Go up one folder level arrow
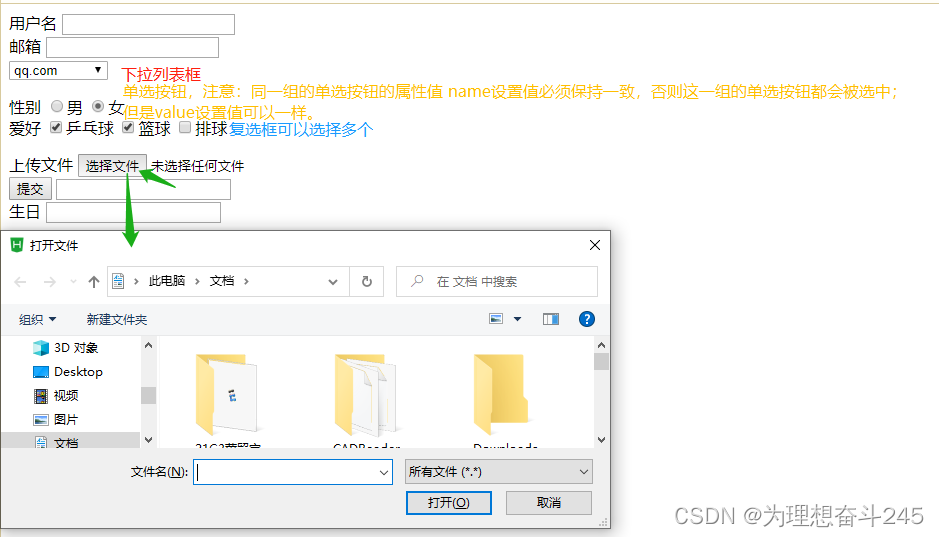 [93, 281]
